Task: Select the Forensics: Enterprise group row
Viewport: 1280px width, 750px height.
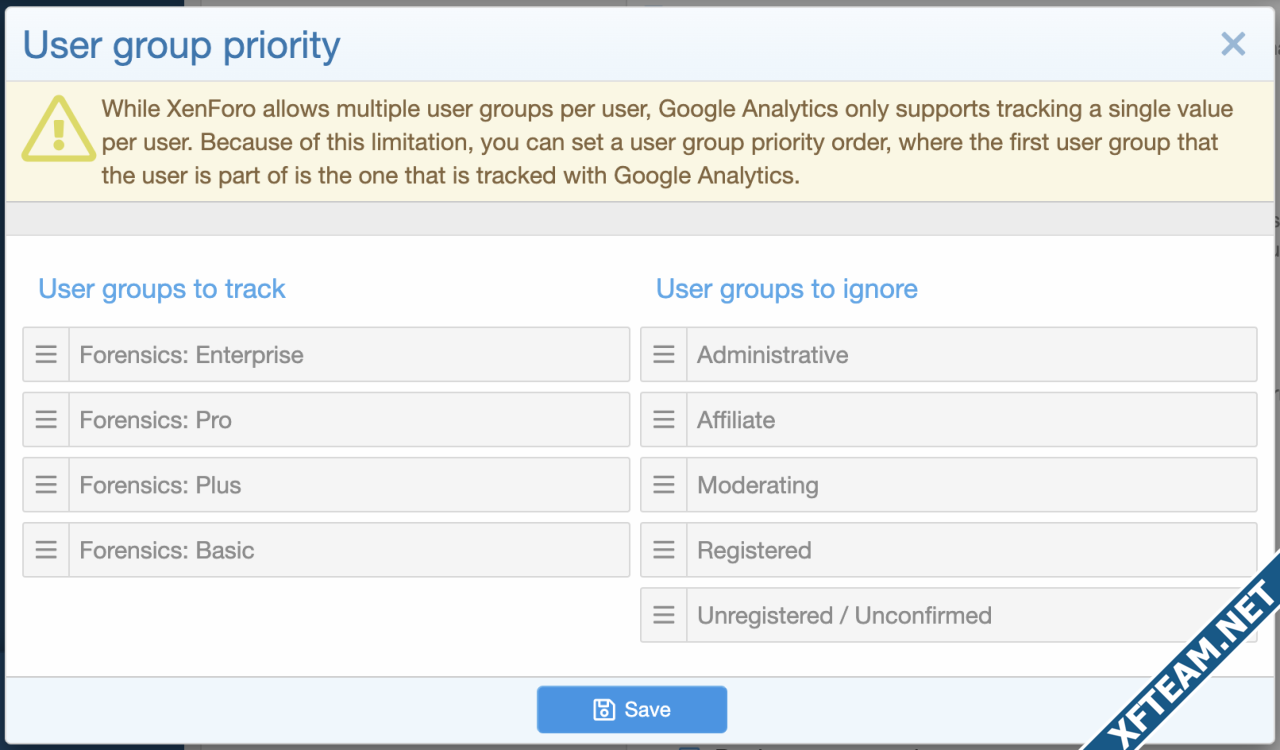Action: [x=326, y=354]
